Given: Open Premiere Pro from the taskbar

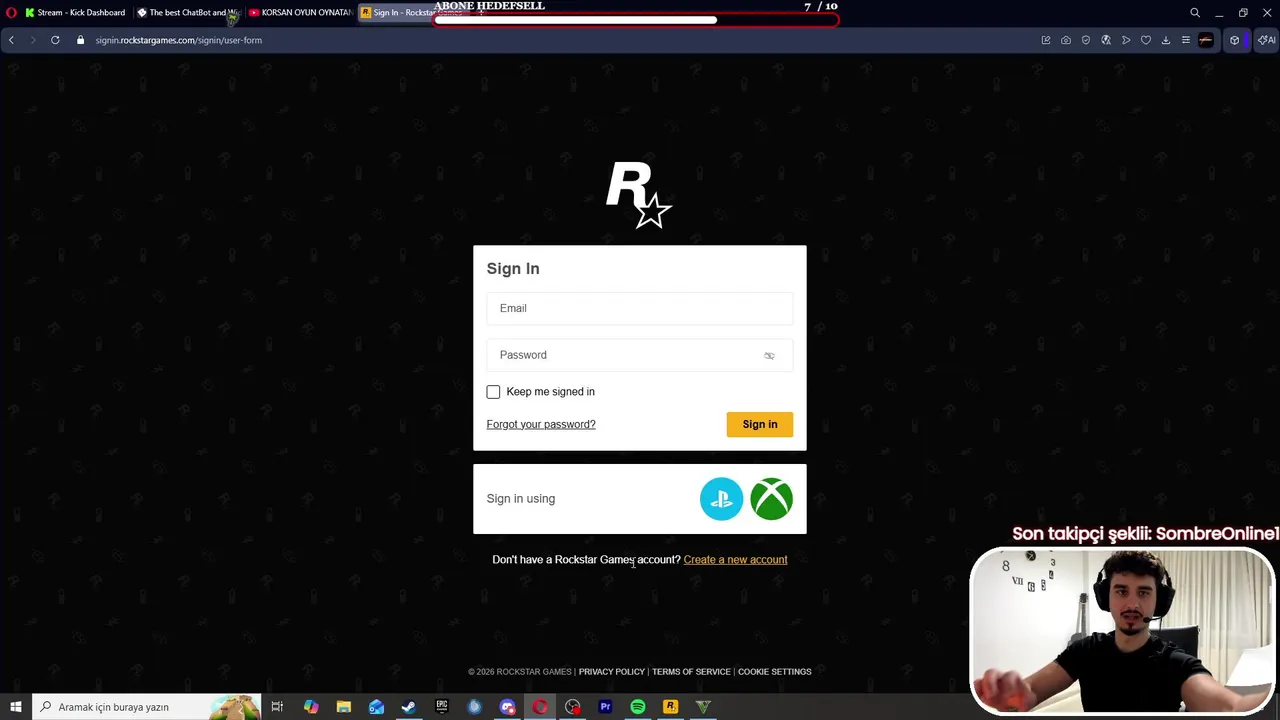Looking at the screenshot, I should (x=605, y=707).
